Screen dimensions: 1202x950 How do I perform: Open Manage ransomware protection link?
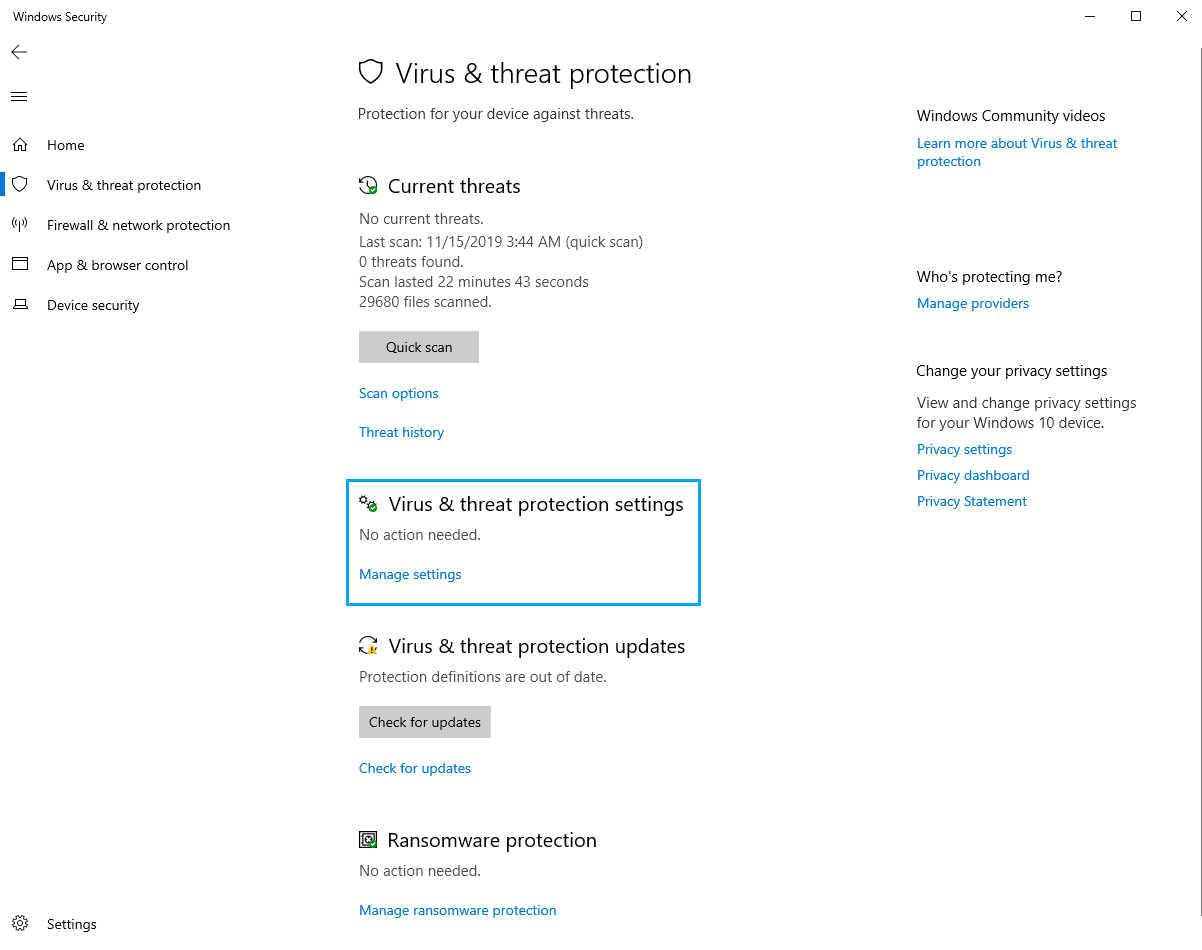tap(458, 910)
